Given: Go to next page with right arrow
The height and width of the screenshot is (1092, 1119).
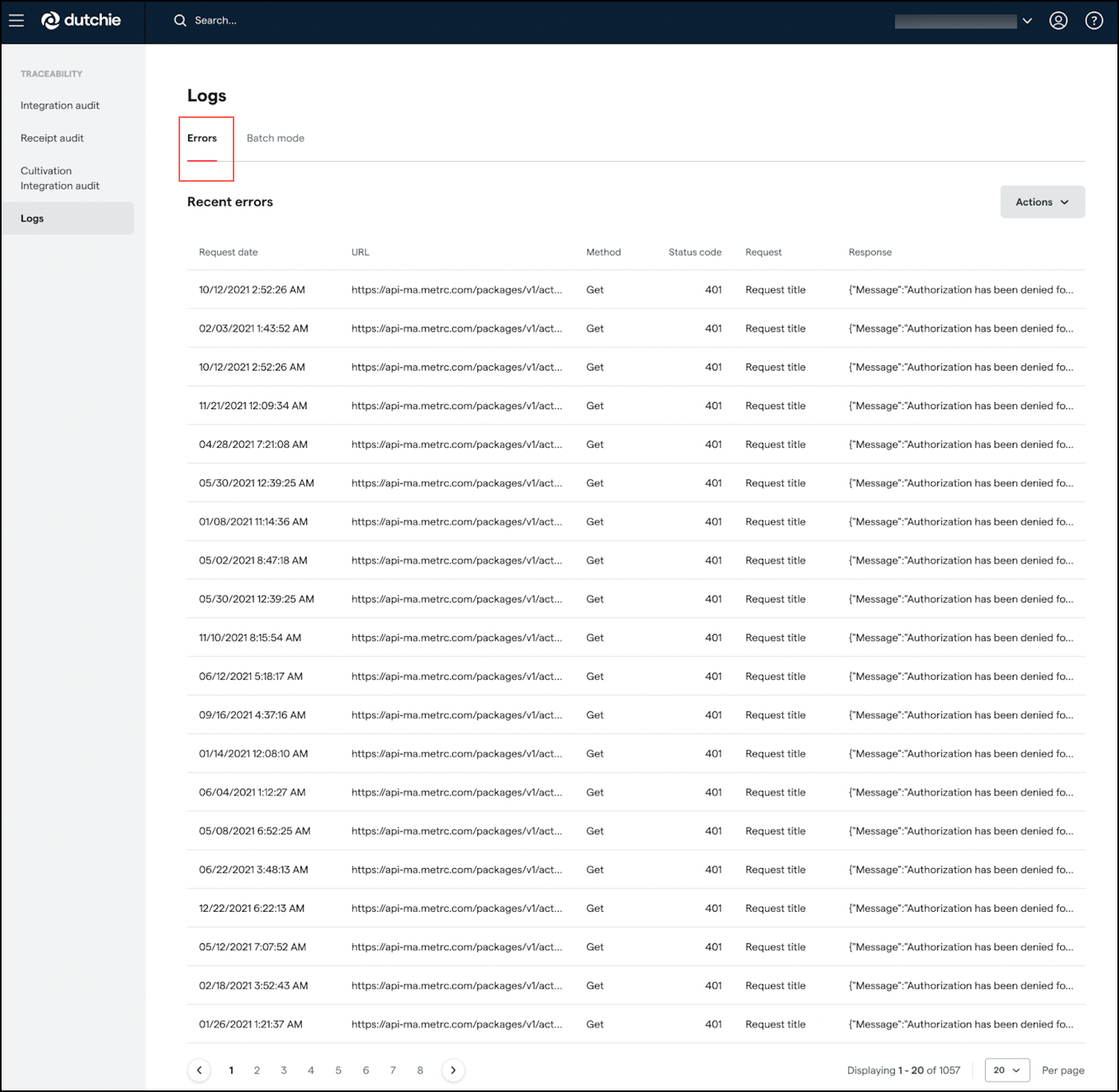Looking at the screenshot, I should (x=453, y=1070).
